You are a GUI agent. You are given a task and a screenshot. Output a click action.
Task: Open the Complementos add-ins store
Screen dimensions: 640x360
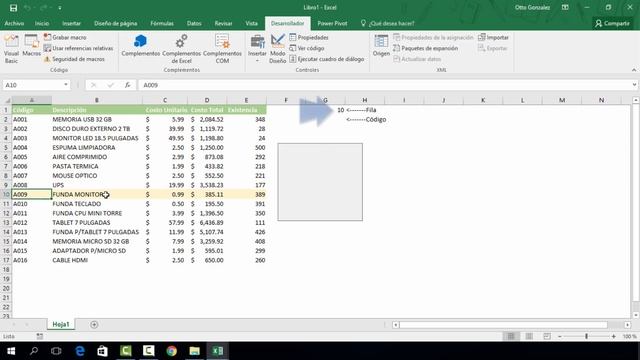click(x=140, y=46)
